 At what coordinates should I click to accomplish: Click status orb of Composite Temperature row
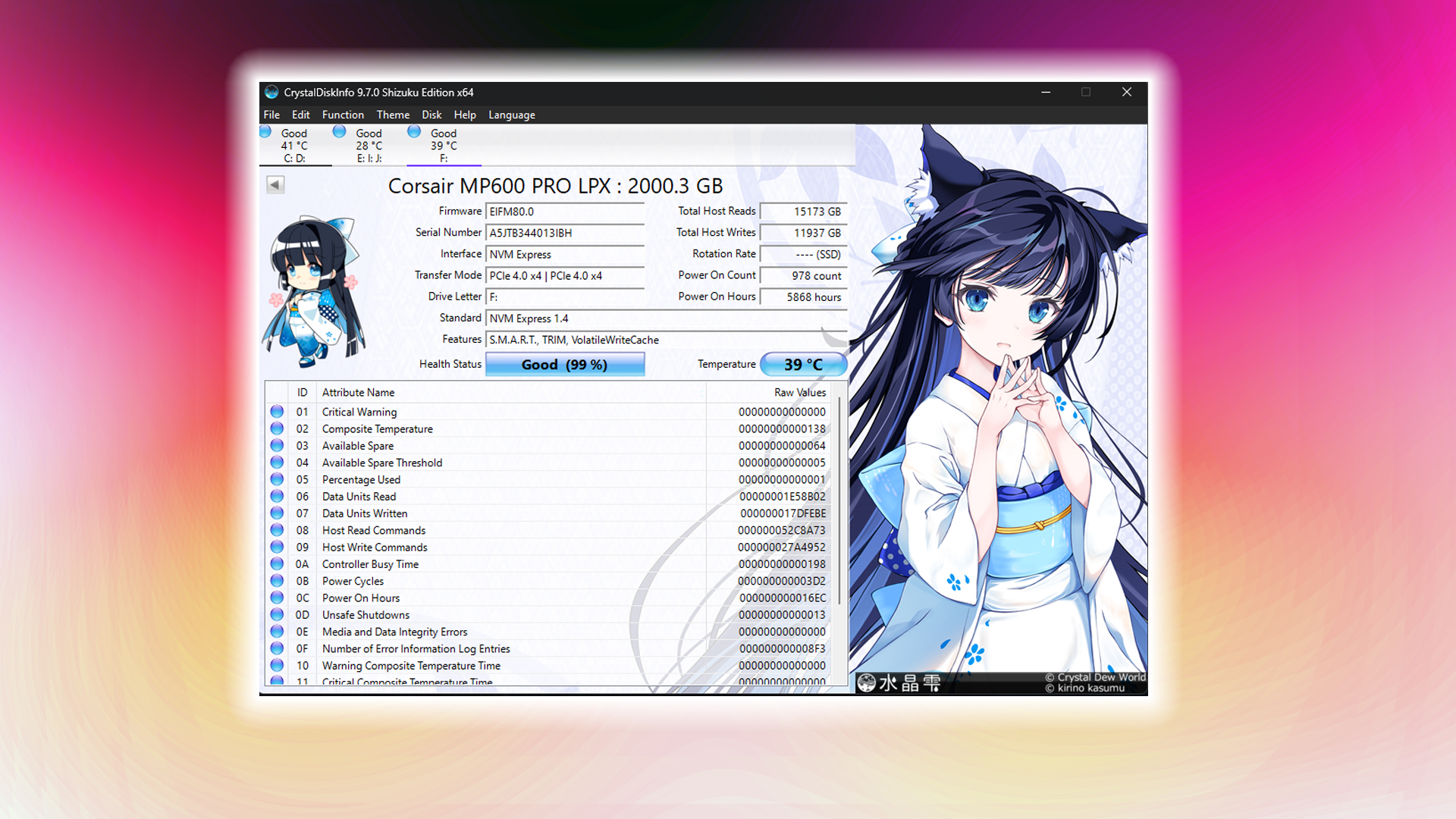pos(278,428)
